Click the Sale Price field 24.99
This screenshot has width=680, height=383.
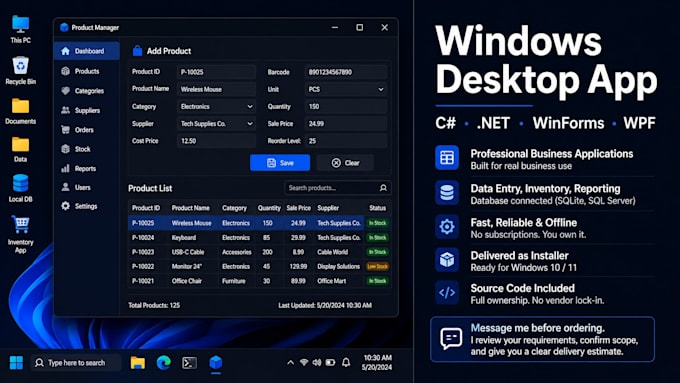(346, 124)
